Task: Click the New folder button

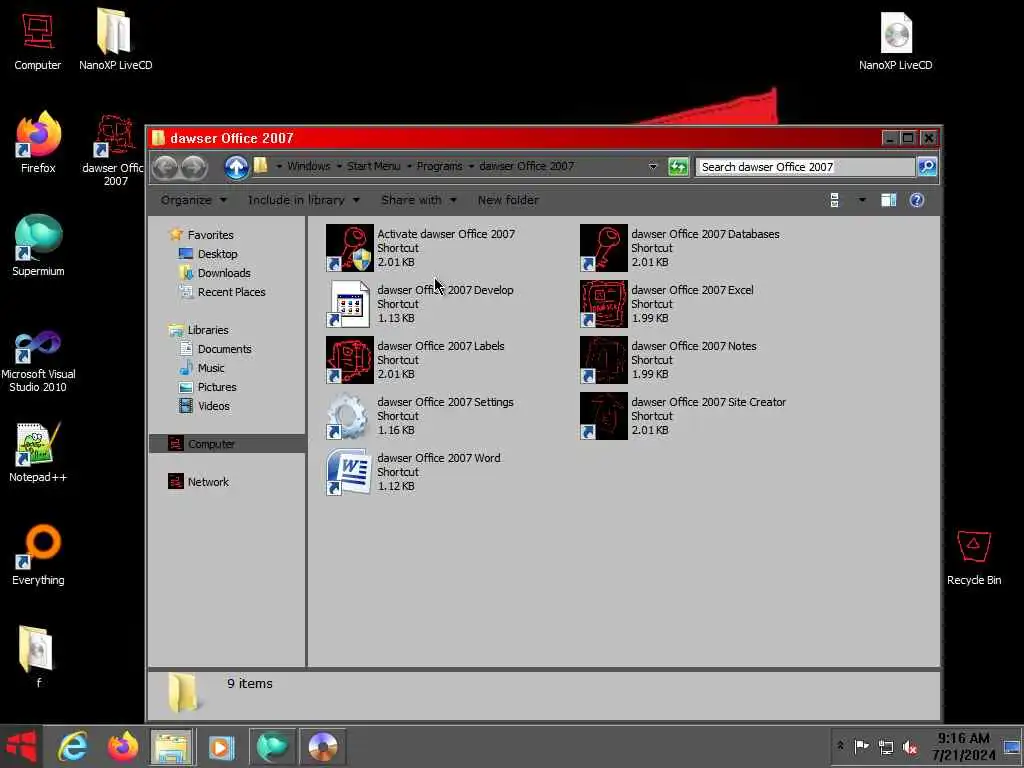Action: pos(508,200)
